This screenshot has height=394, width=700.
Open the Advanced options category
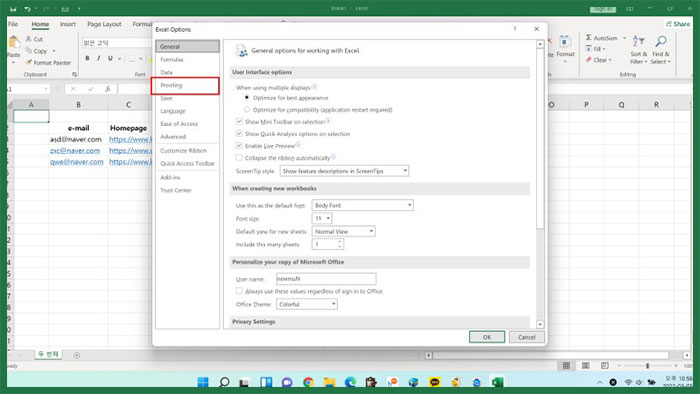tap(173, 137)
